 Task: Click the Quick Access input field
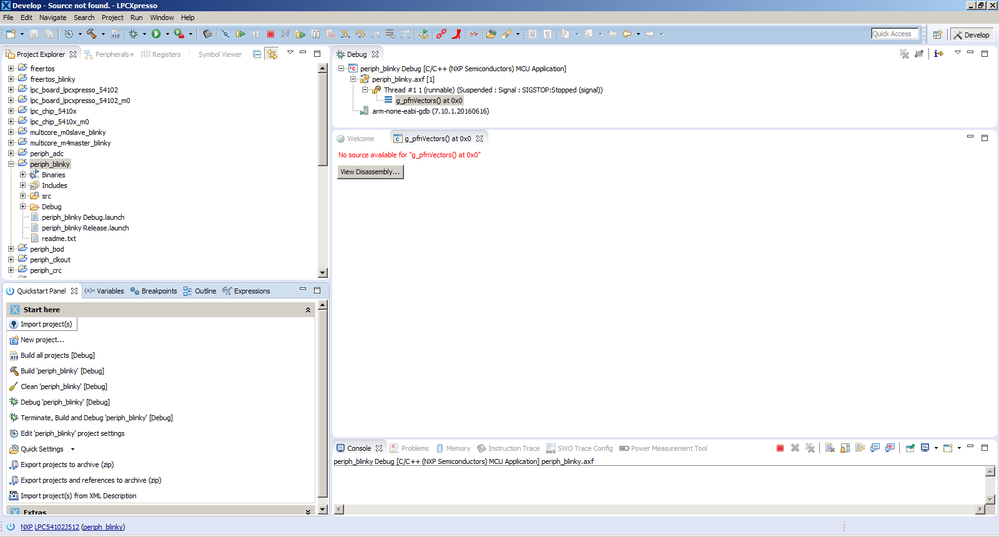point(895,34)
